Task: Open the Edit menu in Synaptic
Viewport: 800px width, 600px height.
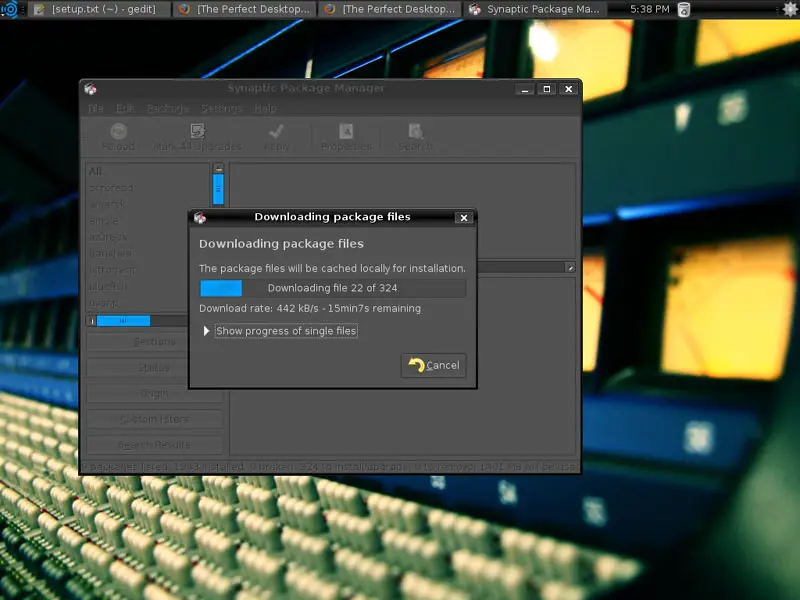Action: (x=125, y=109)
